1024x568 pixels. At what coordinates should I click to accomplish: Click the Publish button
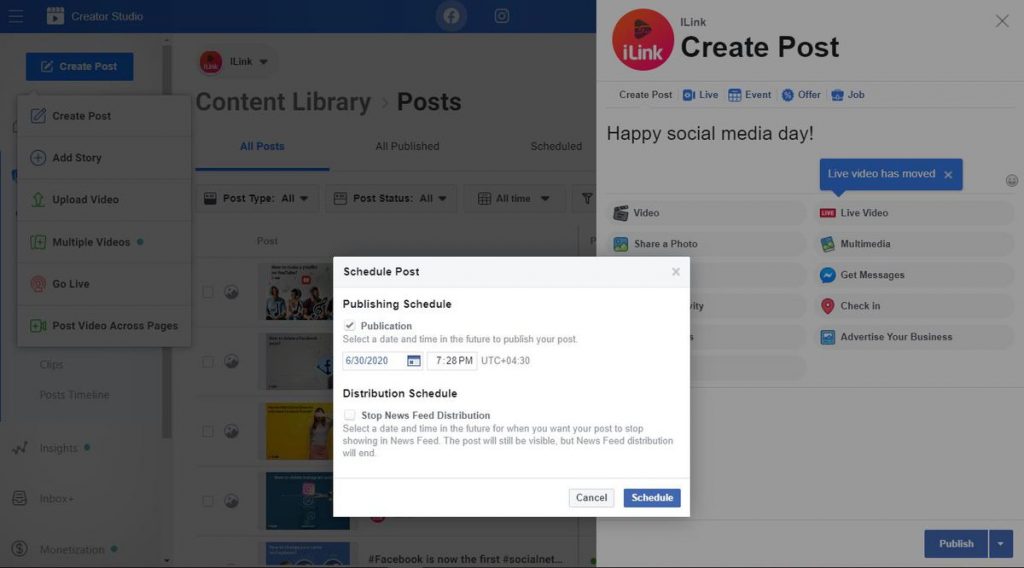point(956,544)
